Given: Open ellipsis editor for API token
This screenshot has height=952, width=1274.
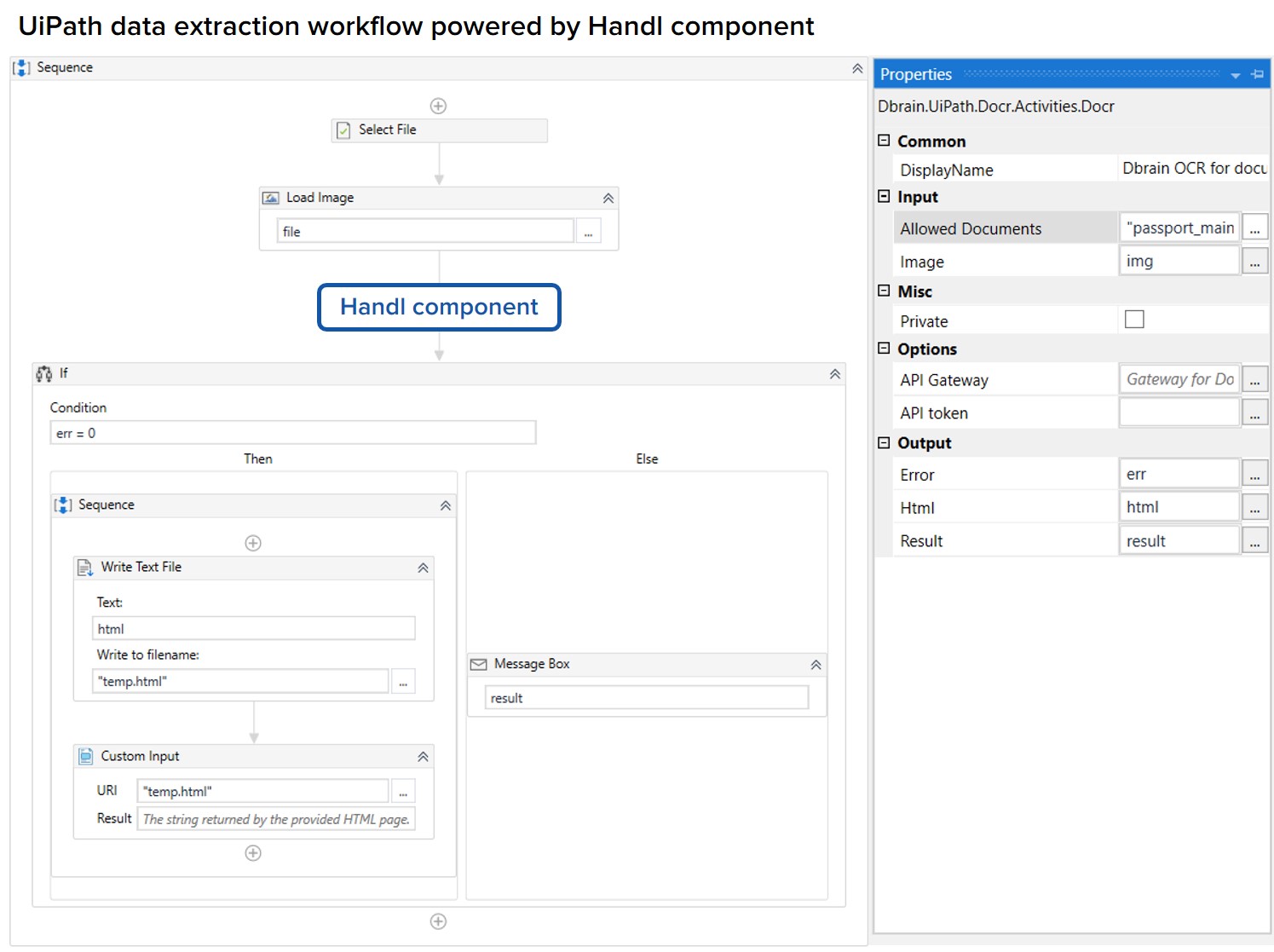Looking at the screenshot, I should (1255, 413).
